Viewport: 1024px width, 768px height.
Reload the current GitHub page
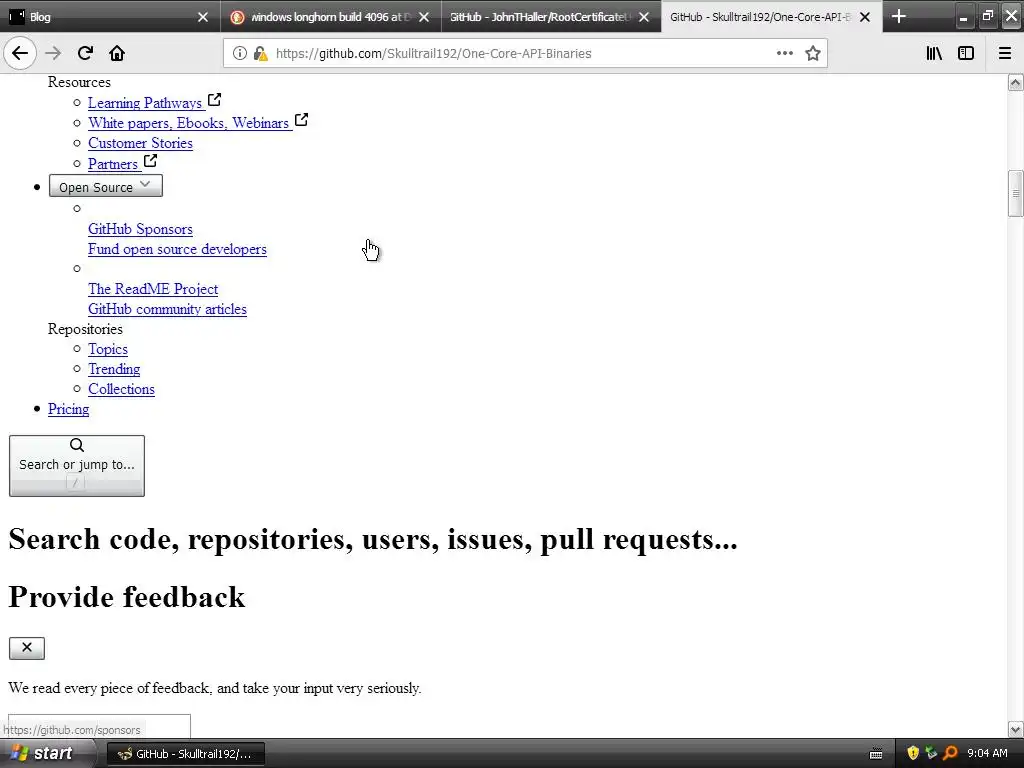(85, 53)
